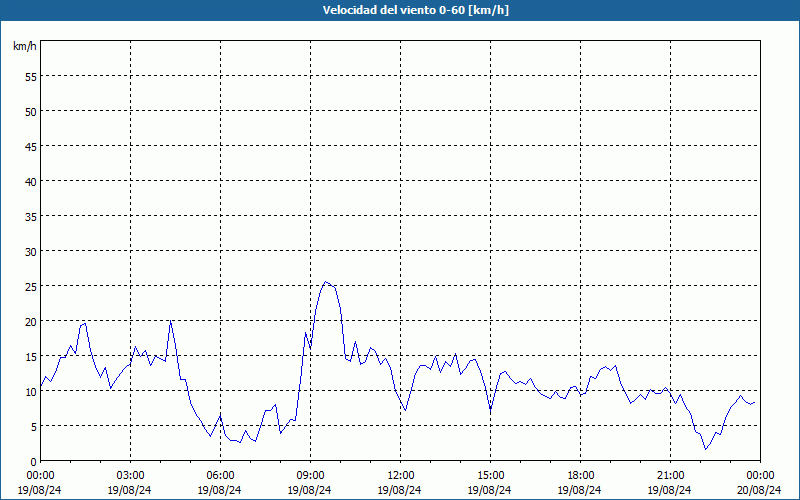The width and height of the screenshot is (800, 500).
Task: Click the chart title 'Velocidad del viento 0-60 [km/h]'
Action: click(x=415, y=10)
